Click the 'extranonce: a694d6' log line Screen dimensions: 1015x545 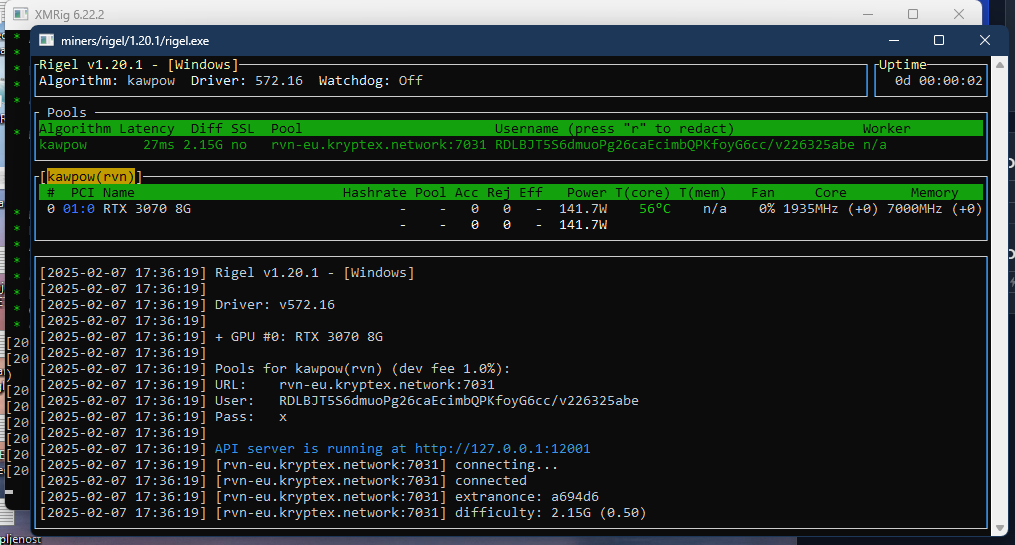pyautogui.click(x=407, y=497)
